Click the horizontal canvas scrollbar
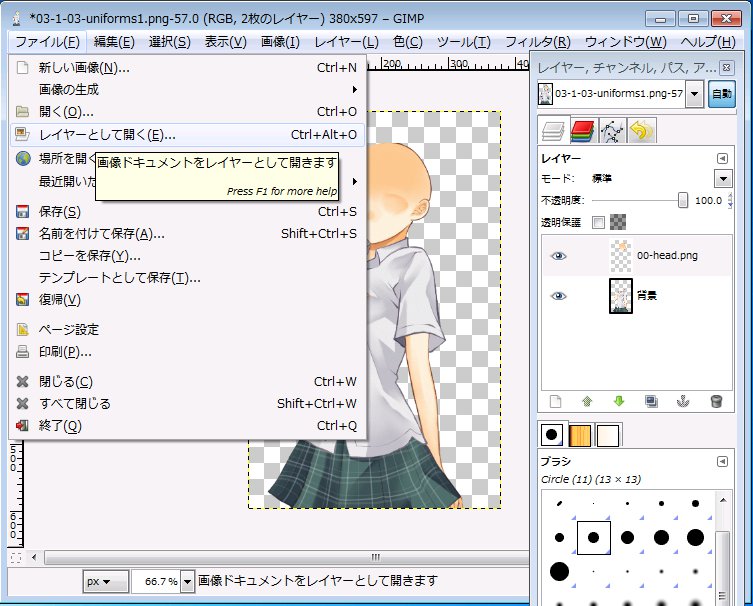Image resolution: width=753 pixels, height=606 pixels. coord(286,558)
